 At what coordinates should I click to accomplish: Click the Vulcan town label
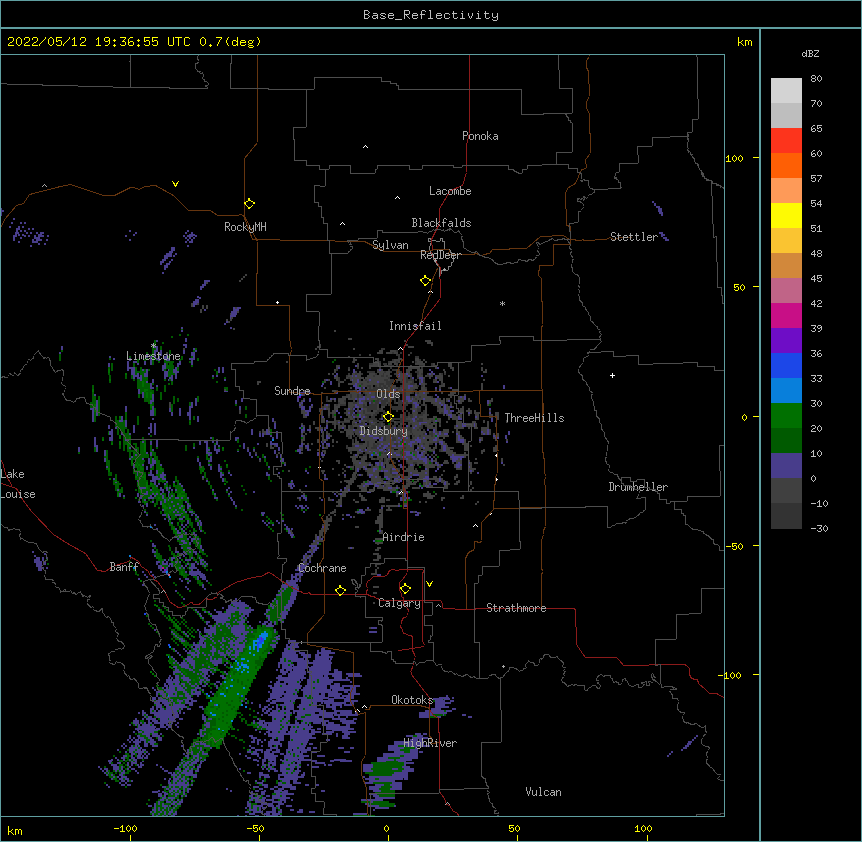tap(543, 792)
